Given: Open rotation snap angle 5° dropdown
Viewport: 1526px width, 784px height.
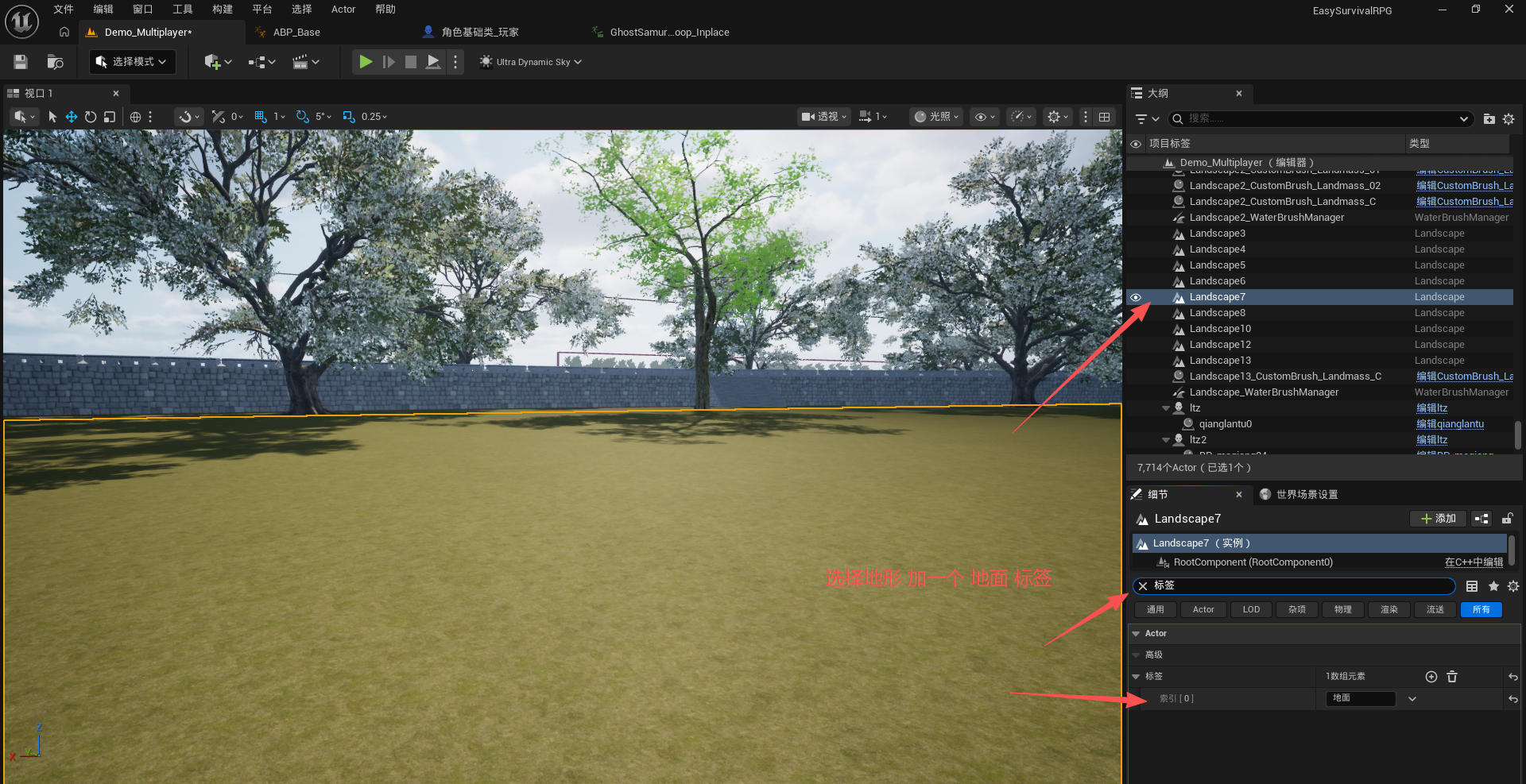Looking at the screenshot, I should tap(323, 117).
